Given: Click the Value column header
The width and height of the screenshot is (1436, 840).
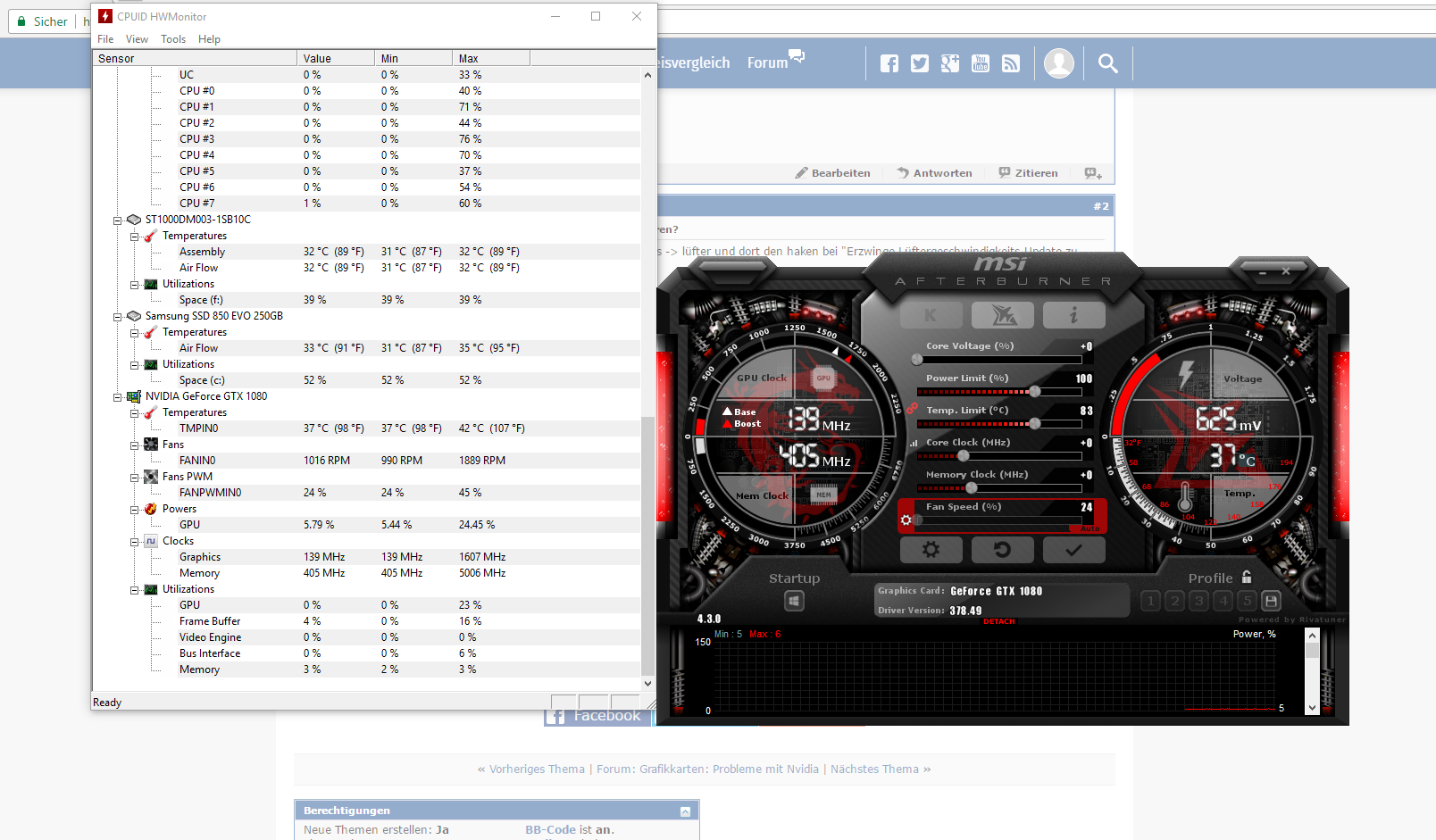Looking at the screenshot, I should [336, 59].
